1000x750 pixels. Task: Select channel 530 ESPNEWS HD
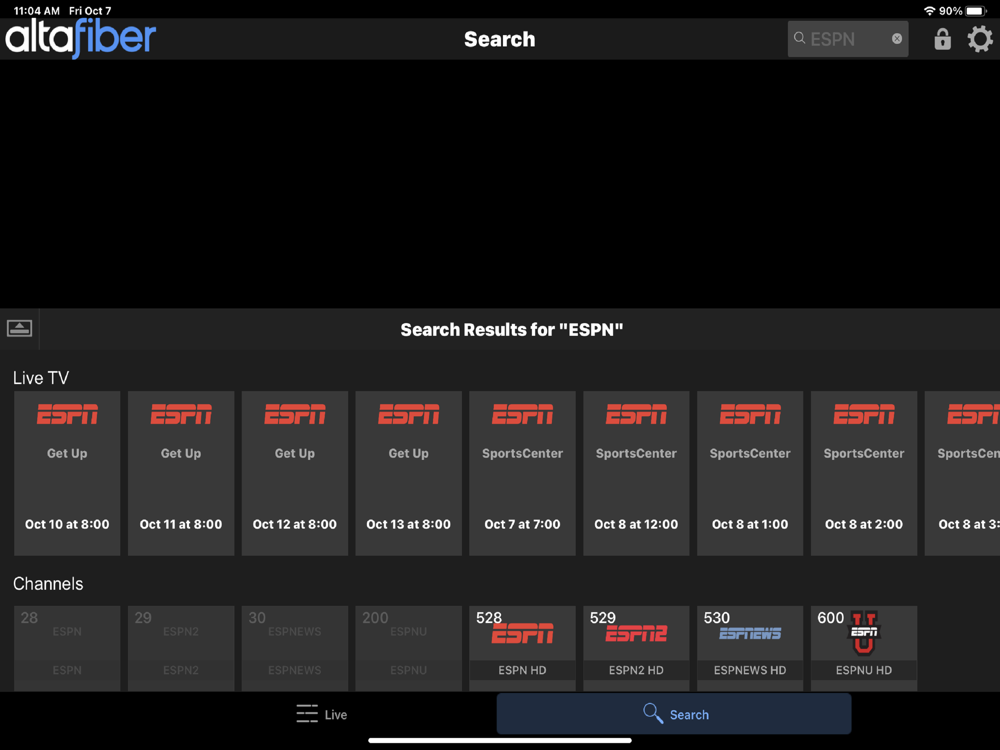pos(750,648)
